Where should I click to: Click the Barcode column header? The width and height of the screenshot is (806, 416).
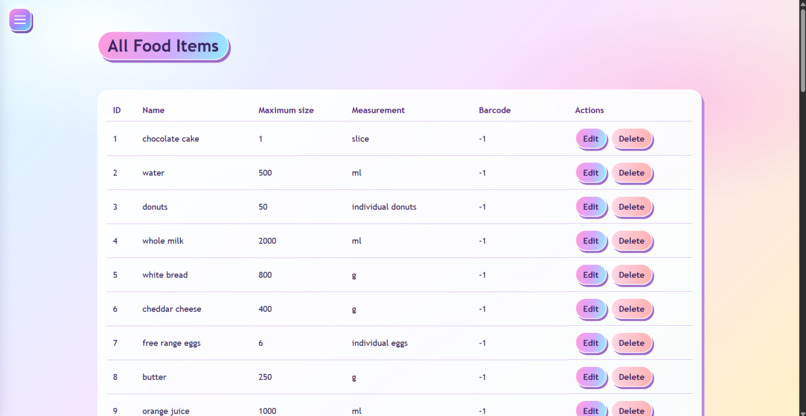494,110
